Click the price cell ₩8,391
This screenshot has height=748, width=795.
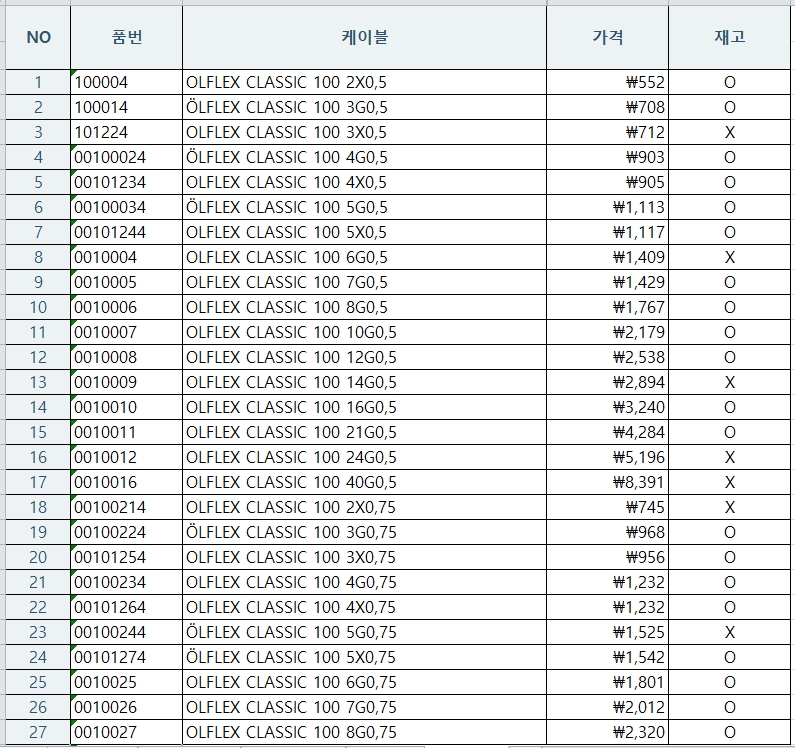point(607,482)
